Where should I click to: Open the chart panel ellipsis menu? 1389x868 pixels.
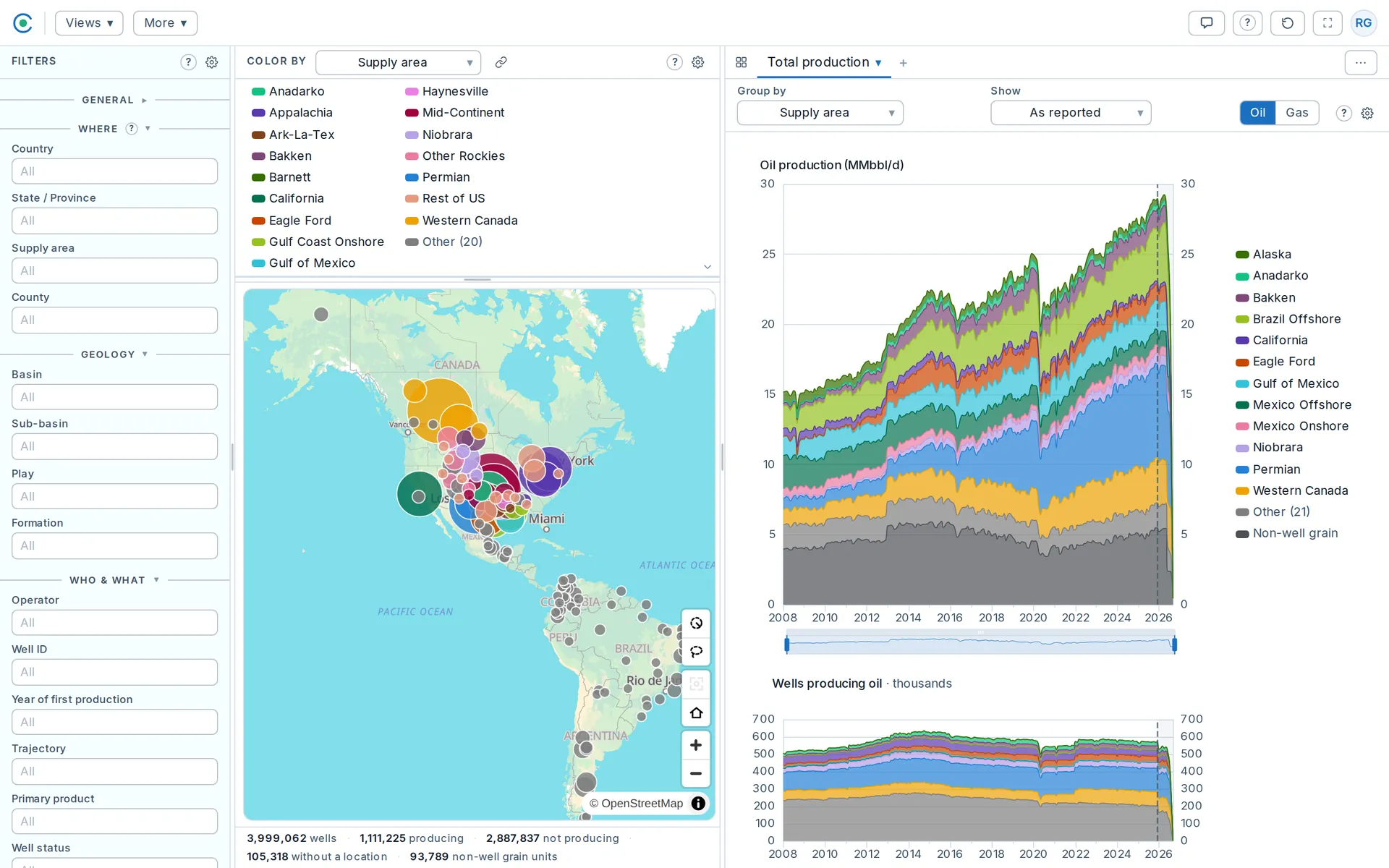pyautogui.click(x=1361, y=62)
